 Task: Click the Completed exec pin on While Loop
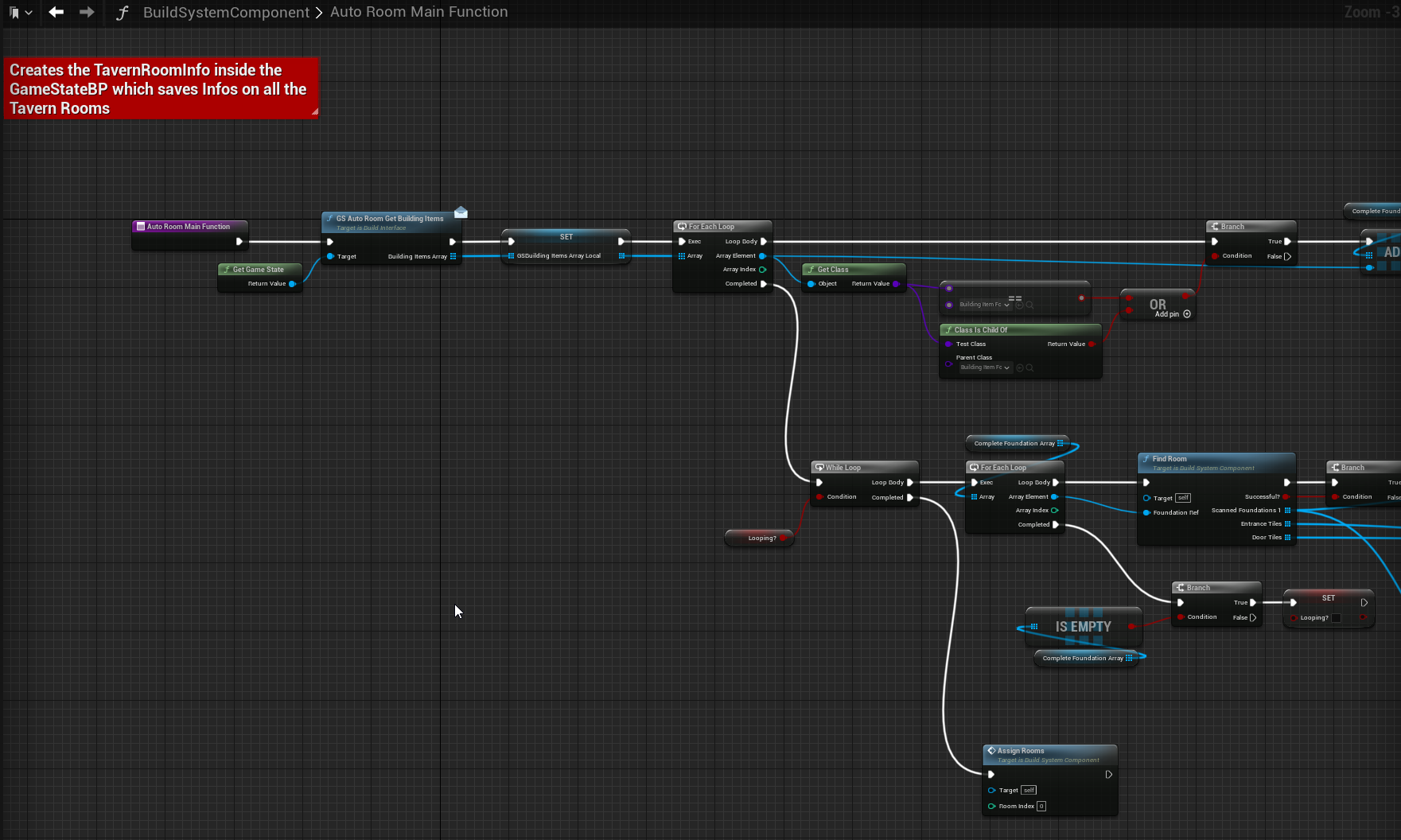tap(910, 498)
